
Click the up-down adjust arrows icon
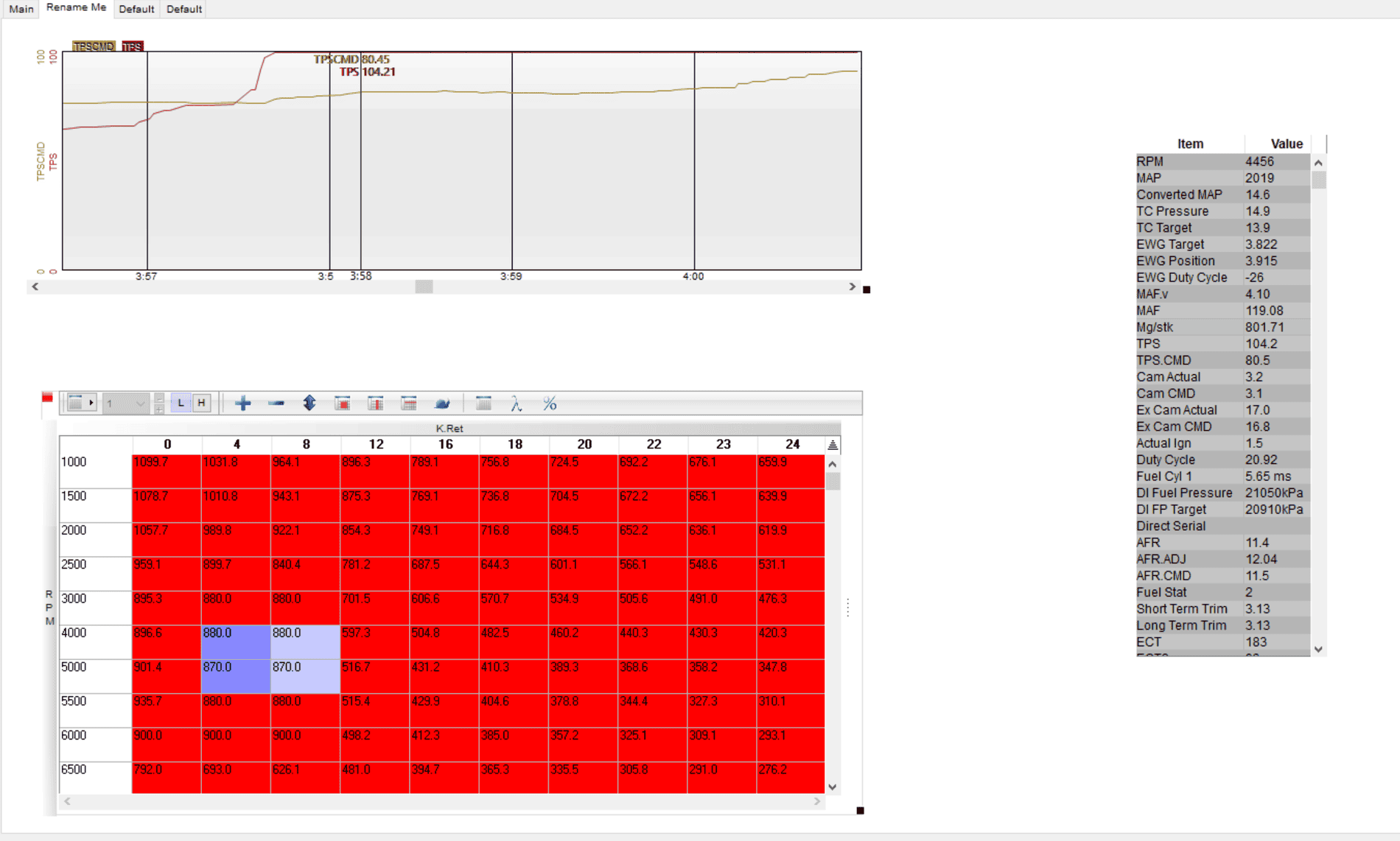tap(309, 403)
